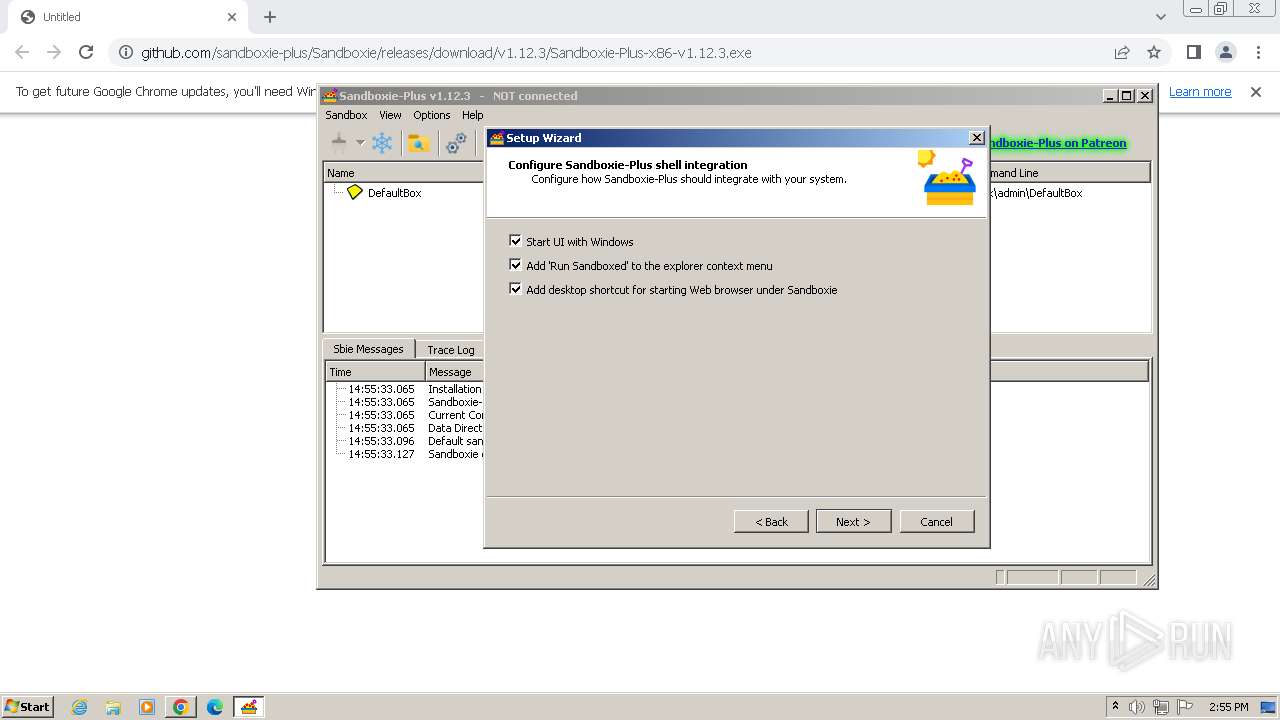Open the volume speaker tray icon

[1137, 707]
